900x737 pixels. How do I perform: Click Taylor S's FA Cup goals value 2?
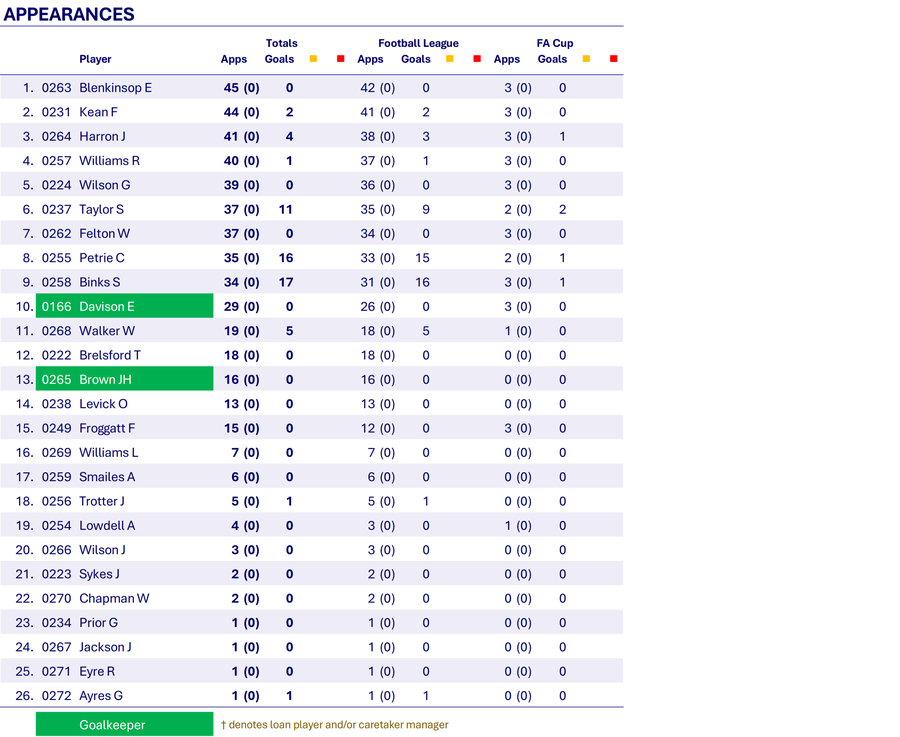click(562, 209)
